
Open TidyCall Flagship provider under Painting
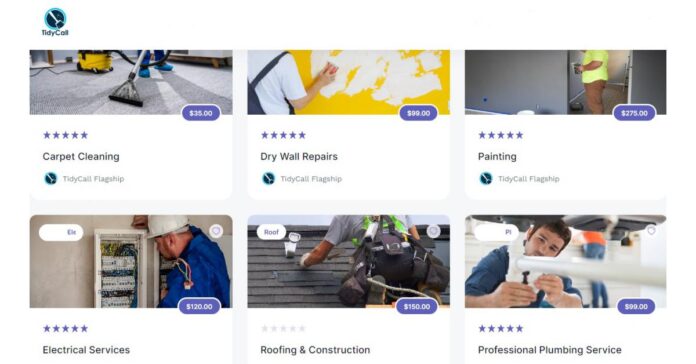[529, 179]
